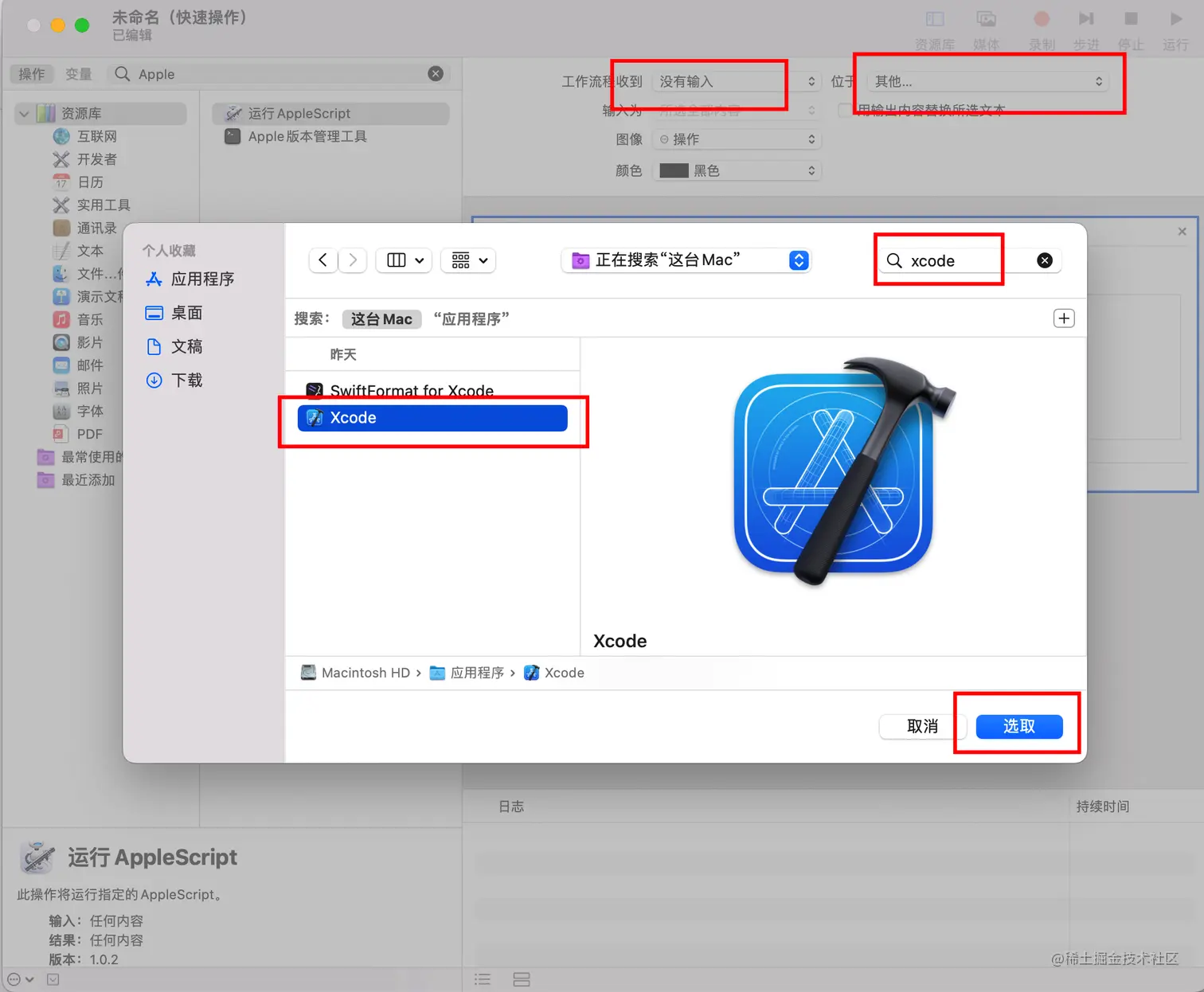Select 最近添加 smart group
The width and height of the screenshot is (1204, 992).
(77, 480)
